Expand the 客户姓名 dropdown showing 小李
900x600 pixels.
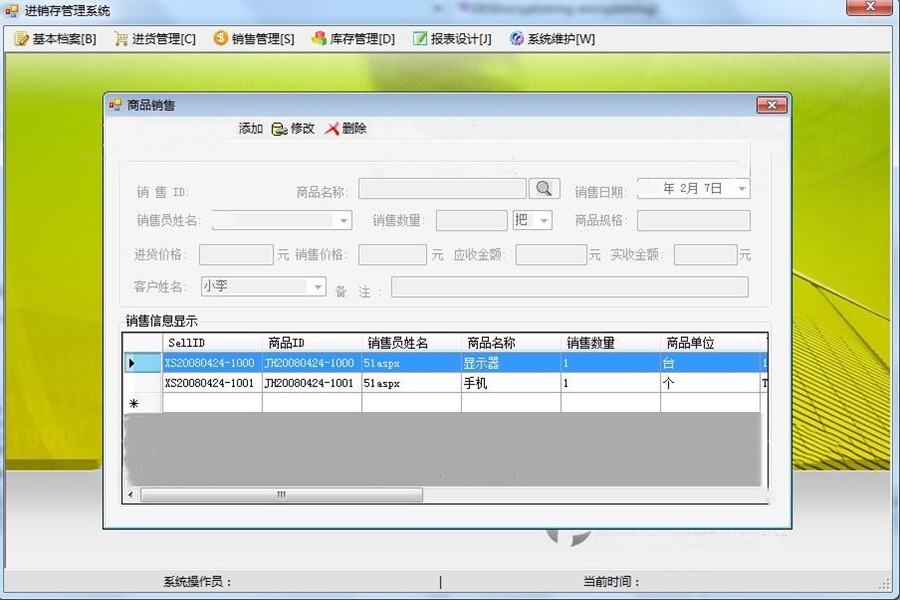pyautogui.click(x=317, y=287)
